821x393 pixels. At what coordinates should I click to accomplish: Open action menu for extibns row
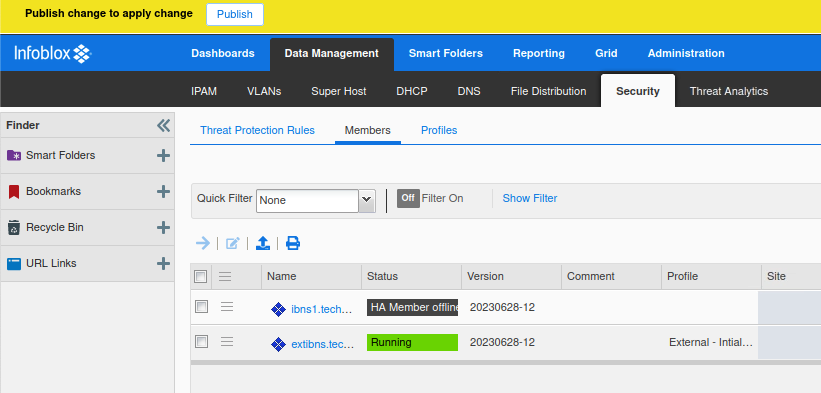click(x=227, y=342)
